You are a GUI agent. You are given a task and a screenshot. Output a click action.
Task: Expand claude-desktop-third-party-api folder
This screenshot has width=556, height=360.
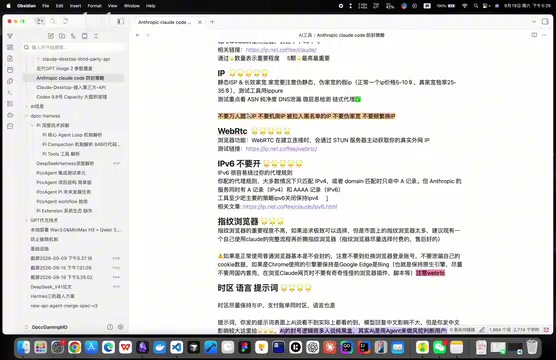pyautogui.click(x=38, y=59)
